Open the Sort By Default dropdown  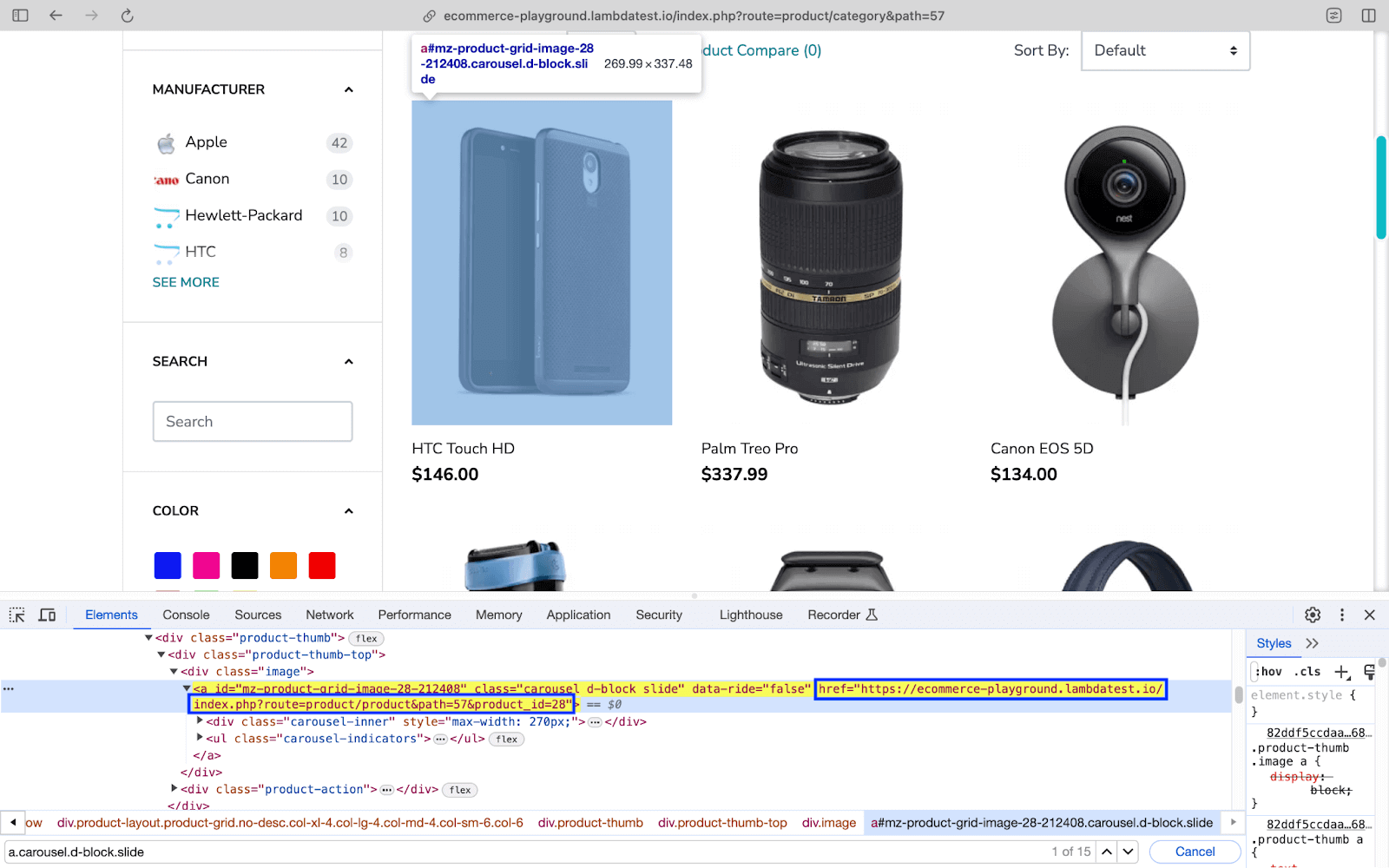click(x=1165, y=50)
